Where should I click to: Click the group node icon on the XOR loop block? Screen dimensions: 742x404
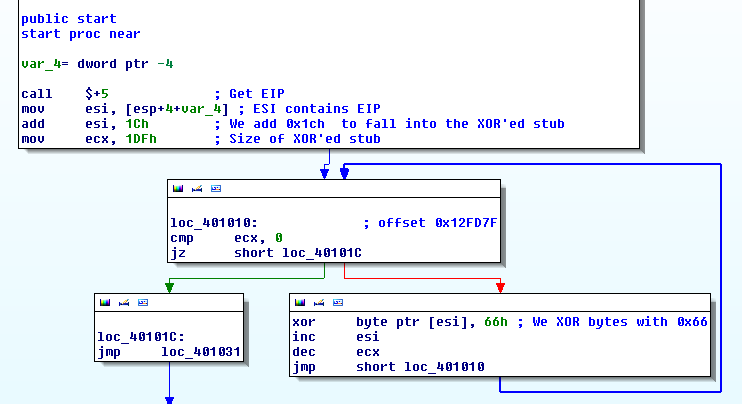pos(337,302)
